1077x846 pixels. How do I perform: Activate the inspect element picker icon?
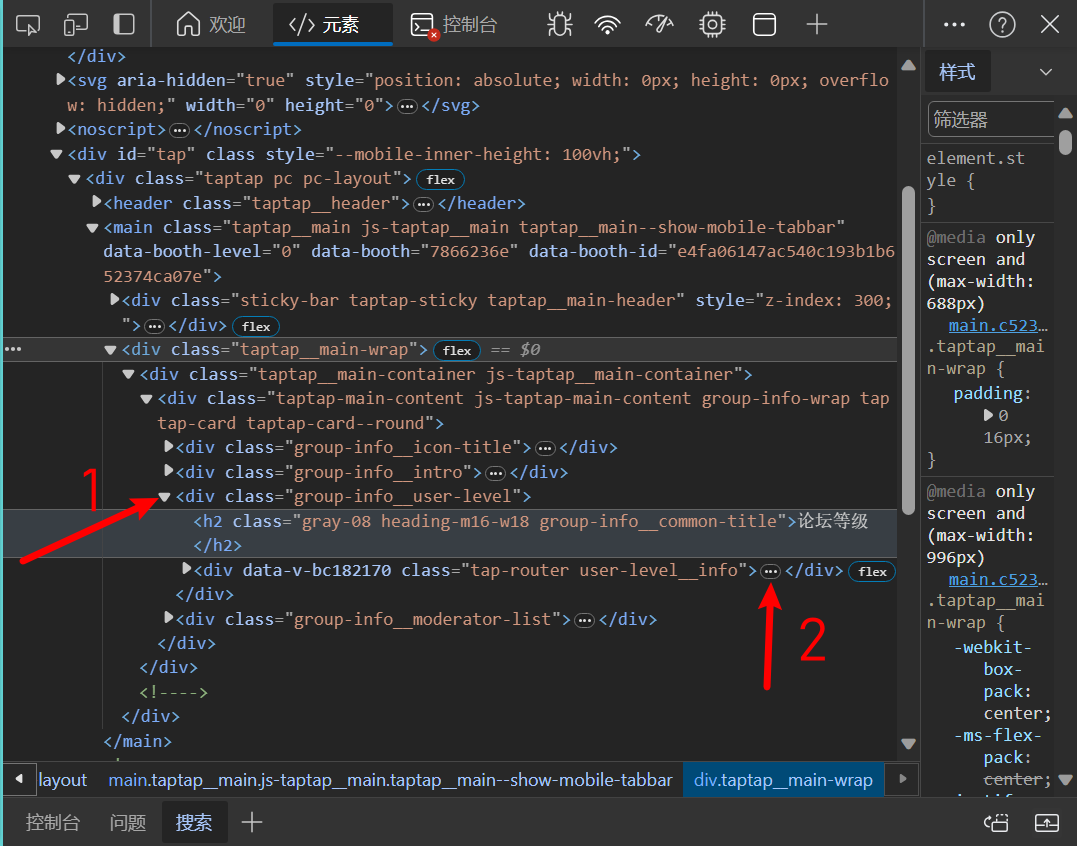tap(27, 25)
